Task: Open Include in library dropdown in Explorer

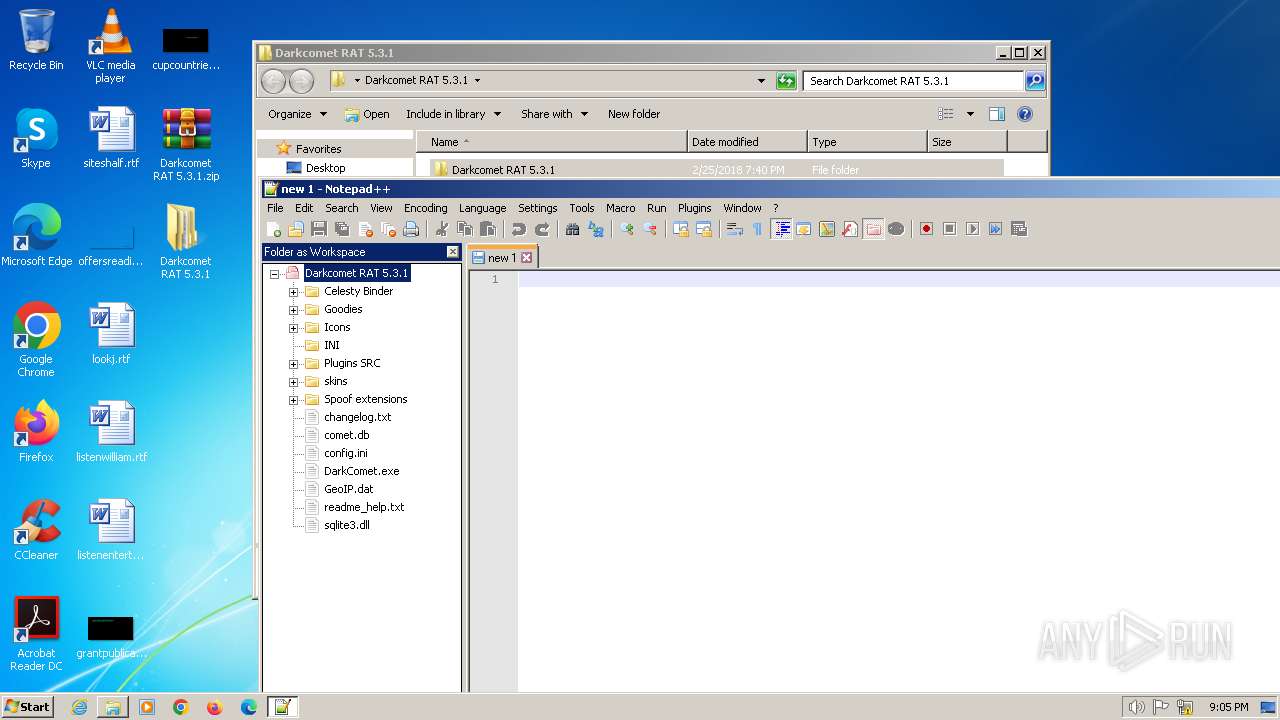Action: (x=453, y=114)
